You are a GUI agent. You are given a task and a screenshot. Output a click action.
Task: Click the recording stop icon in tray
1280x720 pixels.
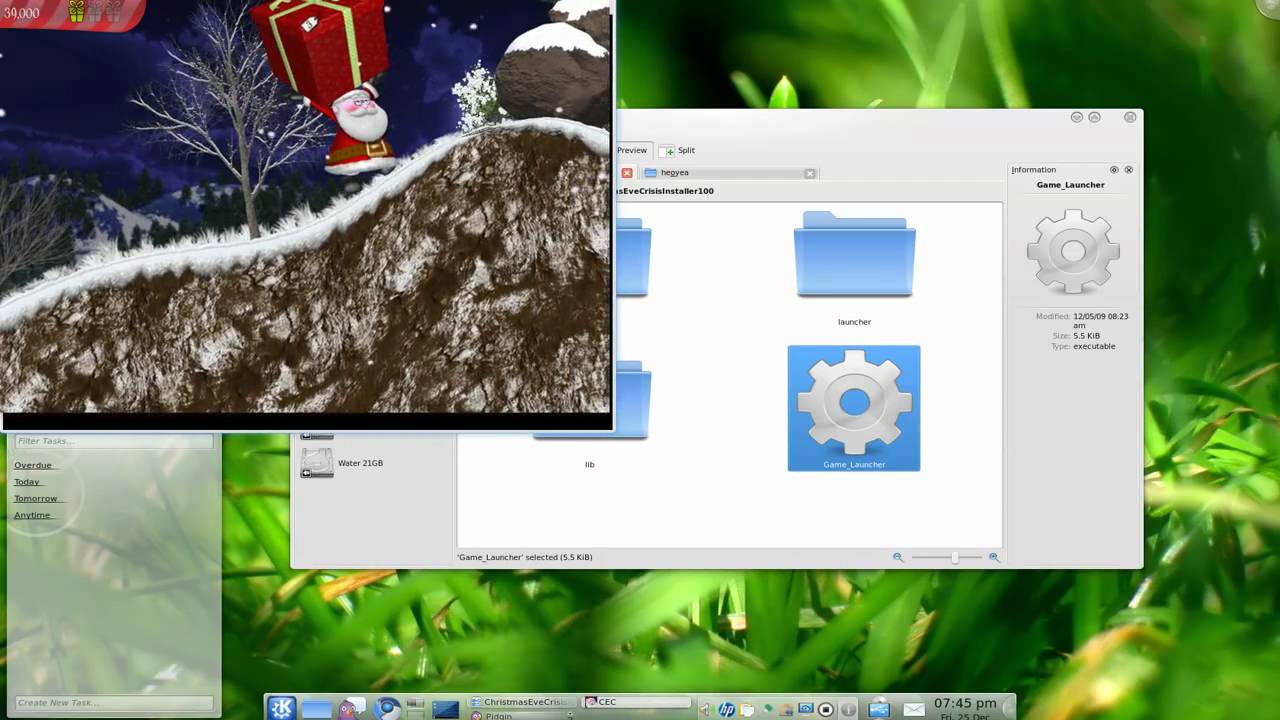click(x=826, y=709)
